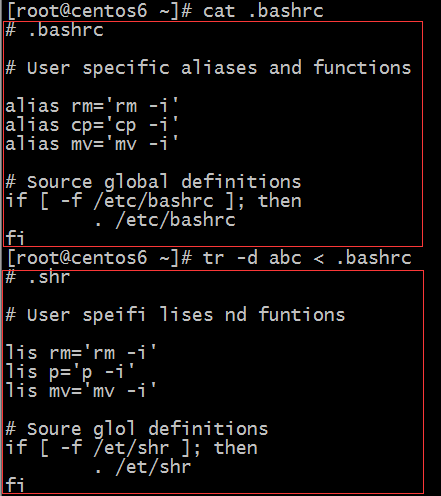Click the 'if [ -f /etc/bashrc ]; then' line
Image resolution: width=441 pixels, height=496 pixels.
pos(153,201)
